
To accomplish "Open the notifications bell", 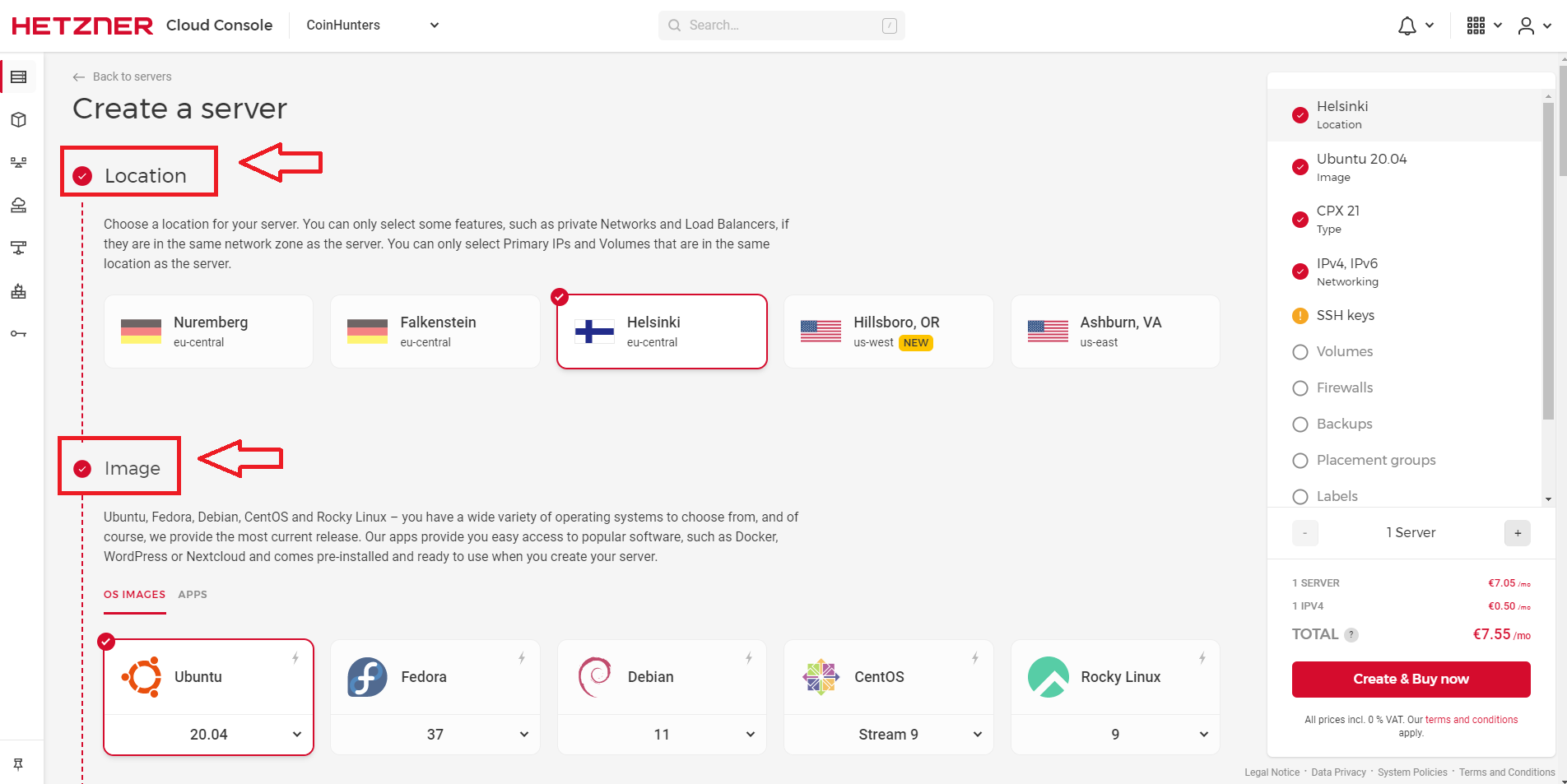I will pyautogui.click(x=1407, y=26).
